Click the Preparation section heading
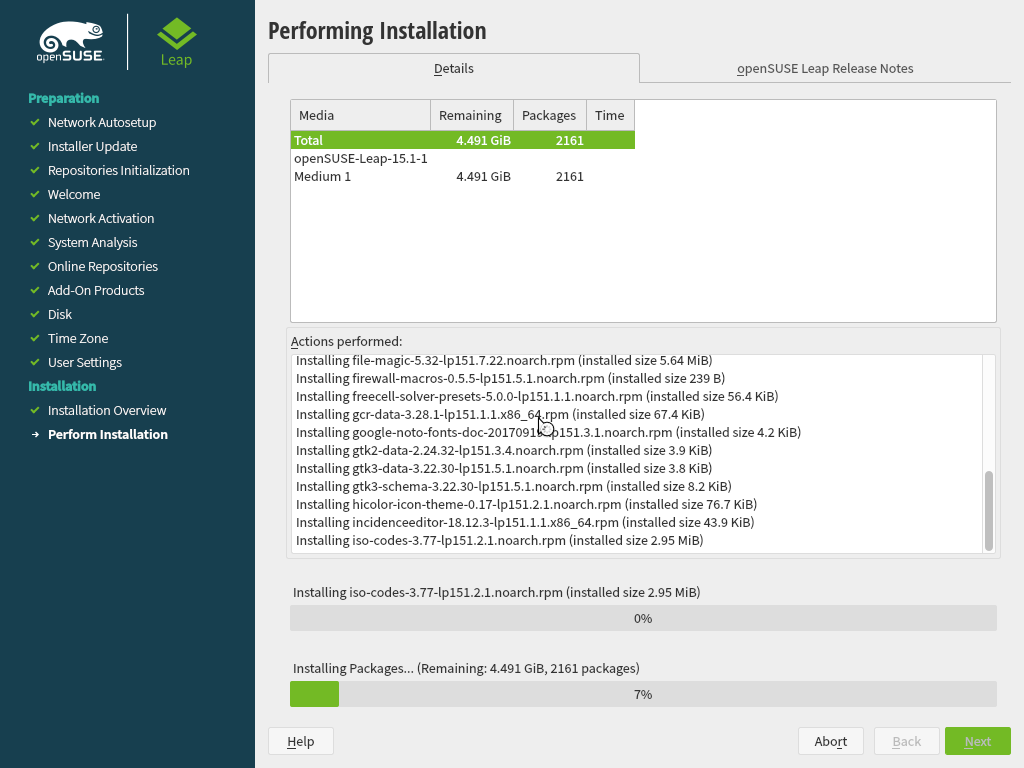Image resolution: width=1024 pixels, height=768 pixels. [x=63, y=99]
